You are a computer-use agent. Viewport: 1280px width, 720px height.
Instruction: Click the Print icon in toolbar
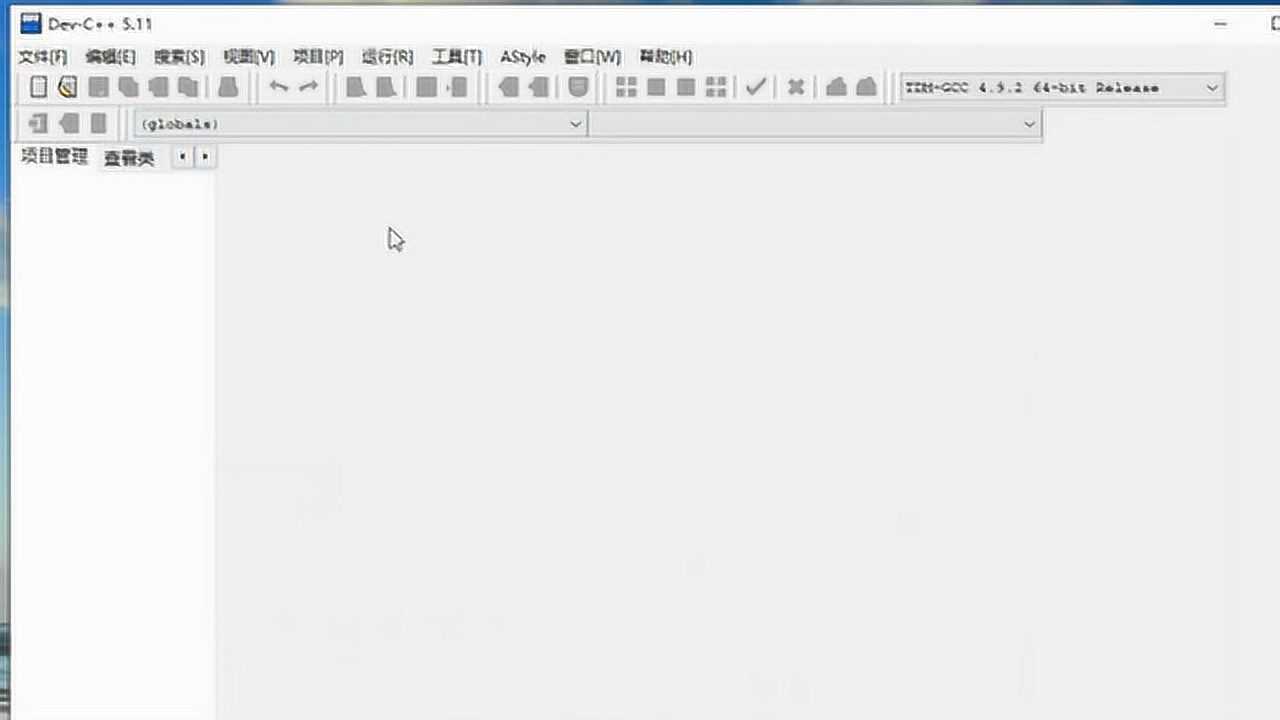tap(228, 87)
